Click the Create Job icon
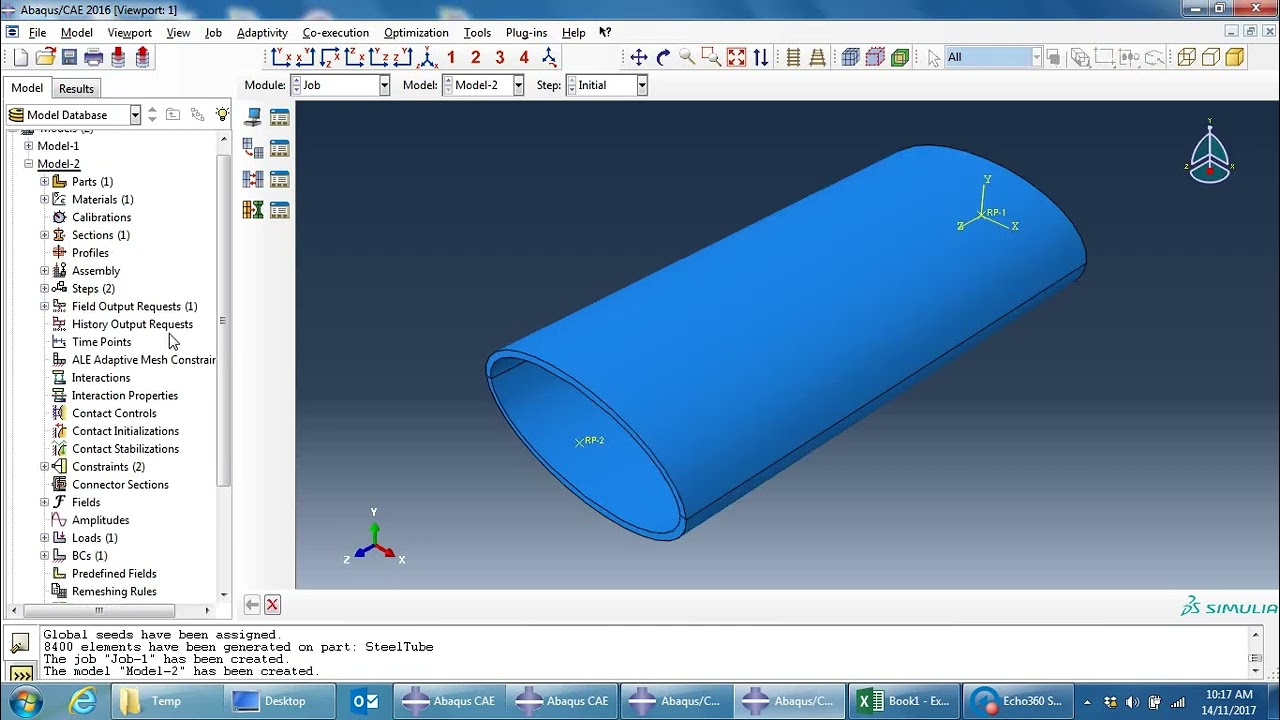This screenshot has height=720, width=1280. coord(253,117)
